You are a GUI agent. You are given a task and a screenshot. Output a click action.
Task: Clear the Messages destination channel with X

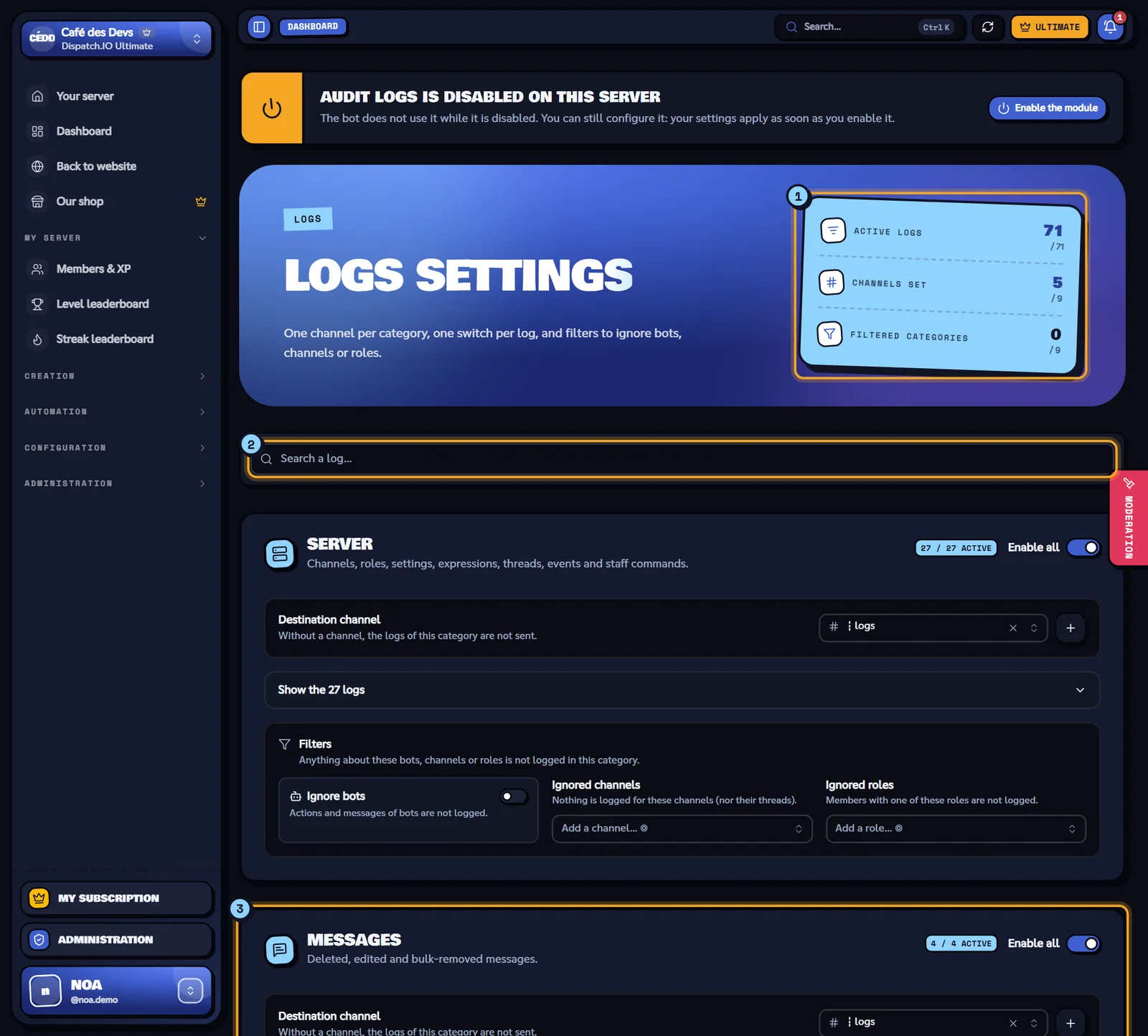[x=1013, y=1024]
